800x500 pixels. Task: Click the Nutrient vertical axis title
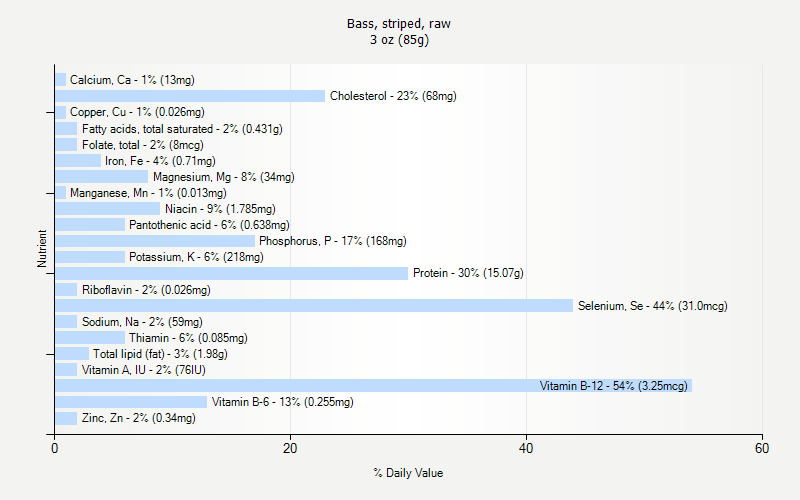42,248
